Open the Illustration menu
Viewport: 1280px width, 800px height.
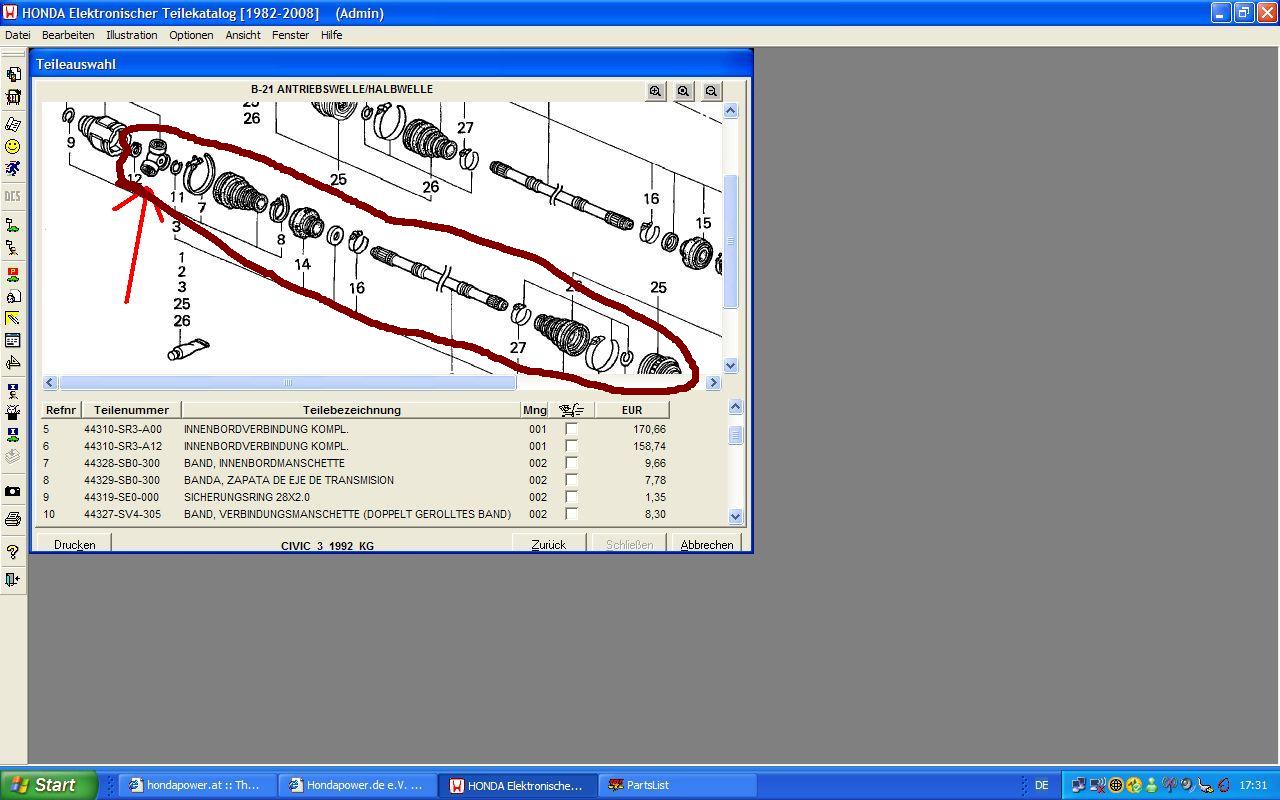point(131,35)
